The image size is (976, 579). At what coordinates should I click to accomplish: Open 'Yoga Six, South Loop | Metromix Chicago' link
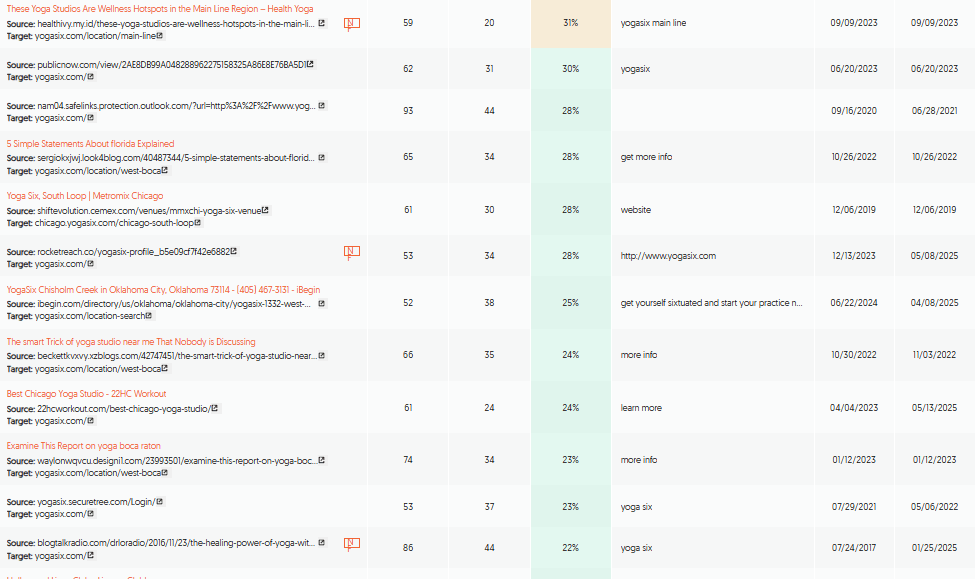[85, 196]
